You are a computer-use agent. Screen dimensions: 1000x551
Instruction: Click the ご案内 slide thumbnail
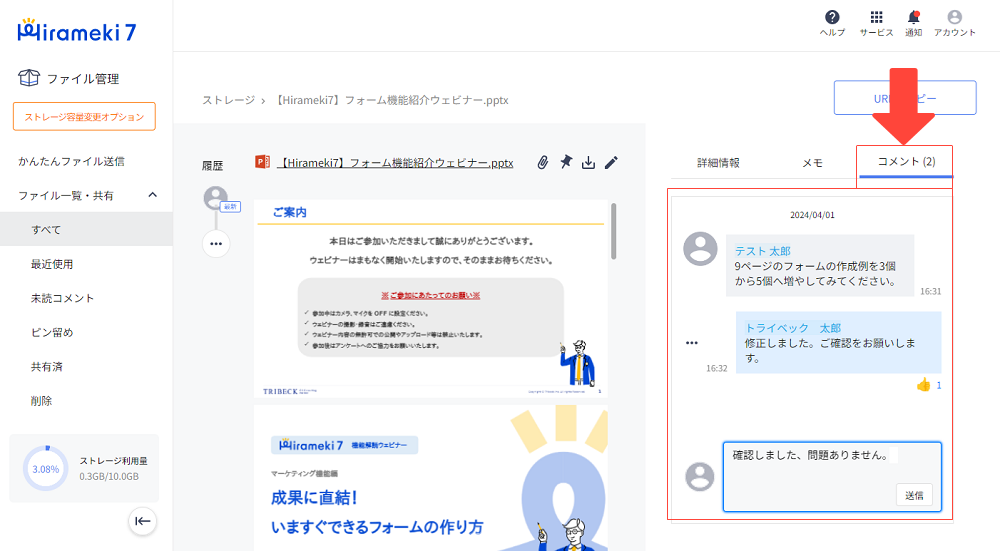click(430, 298)
